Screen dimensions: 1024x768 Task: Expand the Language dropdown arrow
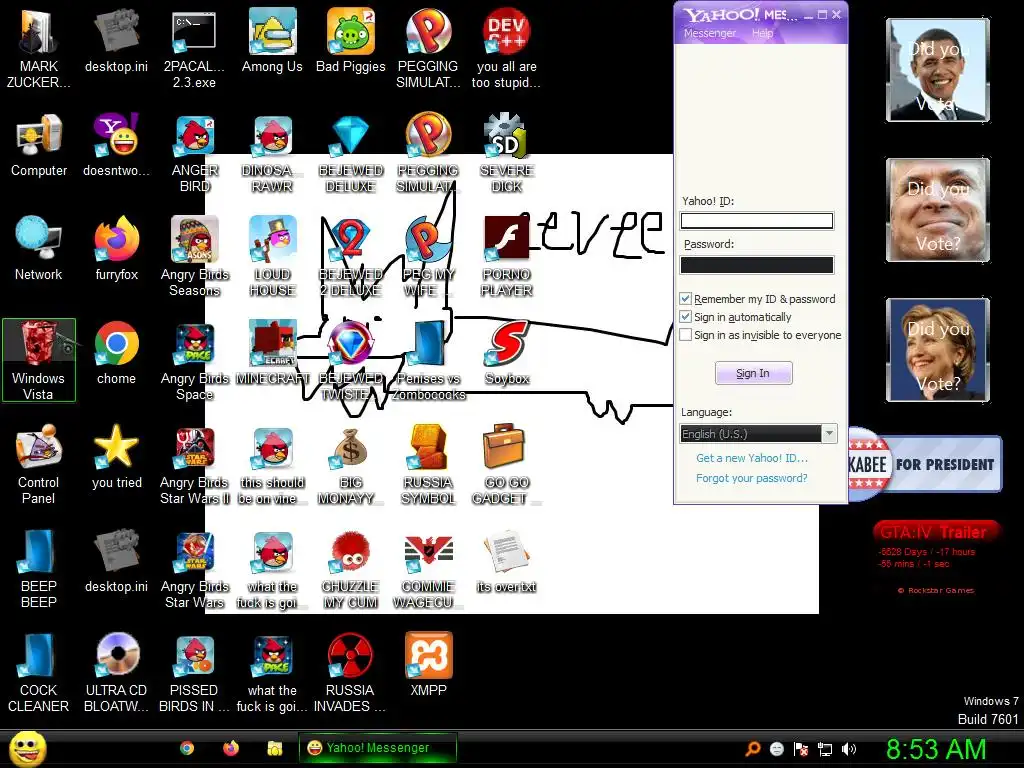(x=829, y=434)
